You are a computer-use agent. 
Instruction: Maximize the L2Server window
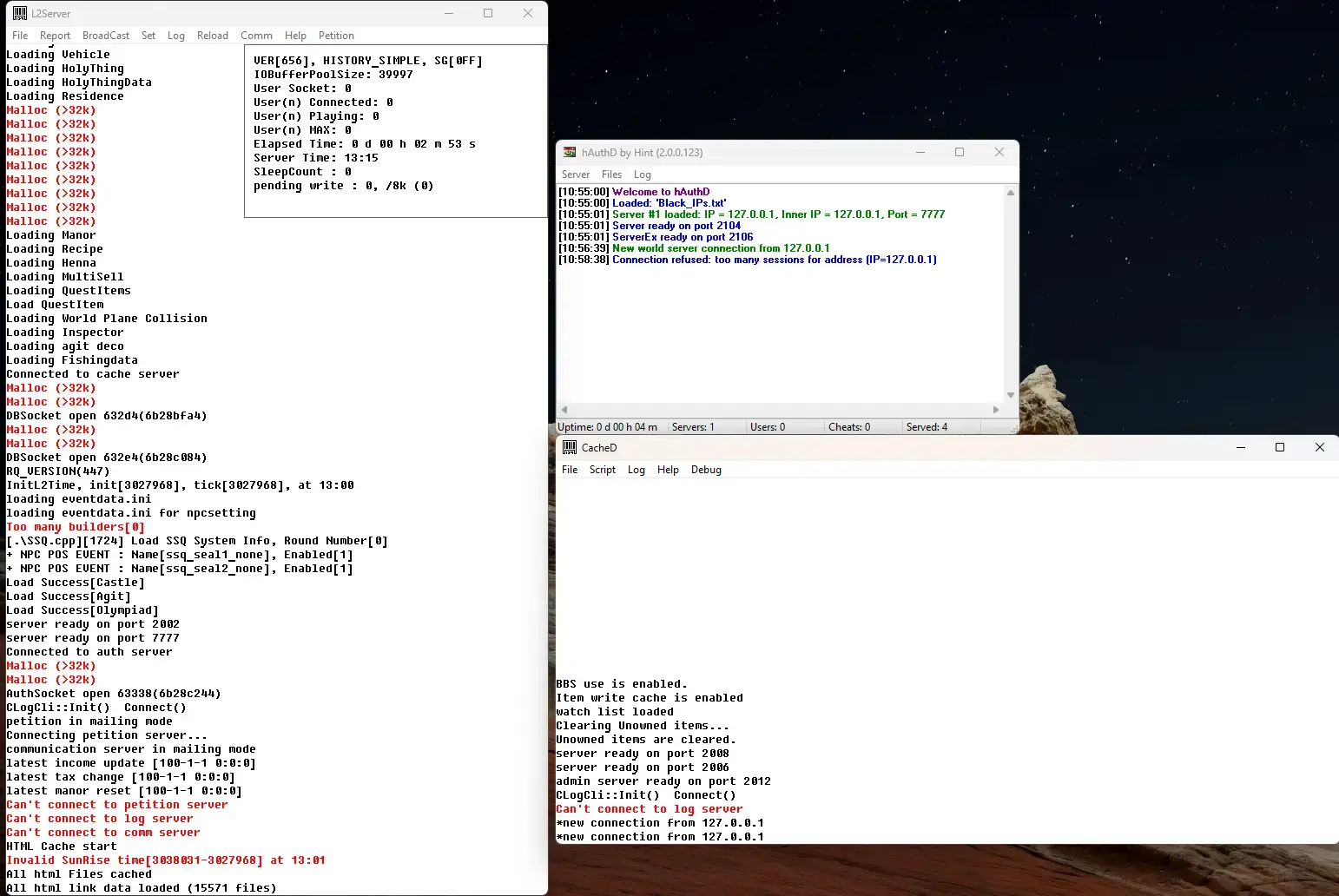tap(488, 13)
